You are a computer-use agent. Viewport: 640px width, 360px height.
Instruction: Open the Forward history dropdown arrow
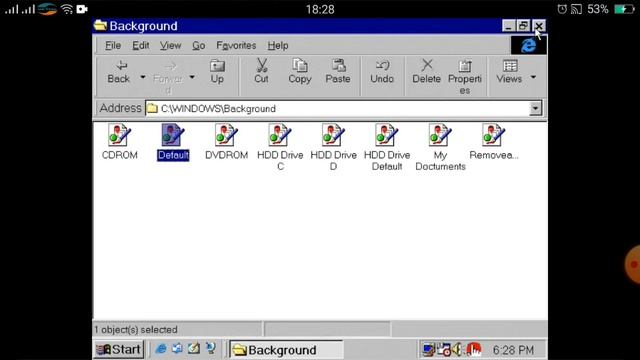point(192,77)
